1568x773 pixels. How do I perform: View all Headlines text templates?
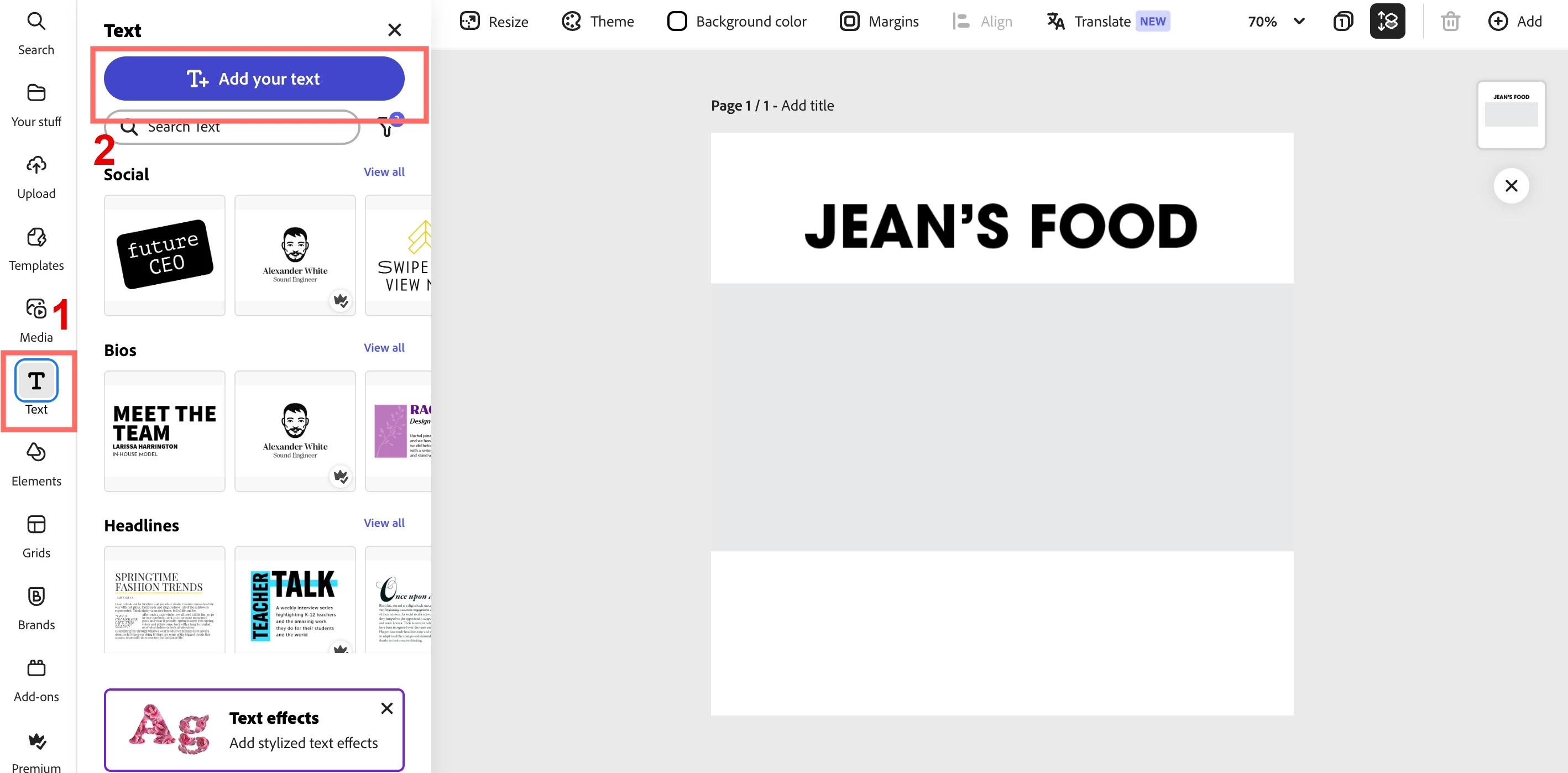(x=384, y=523)
